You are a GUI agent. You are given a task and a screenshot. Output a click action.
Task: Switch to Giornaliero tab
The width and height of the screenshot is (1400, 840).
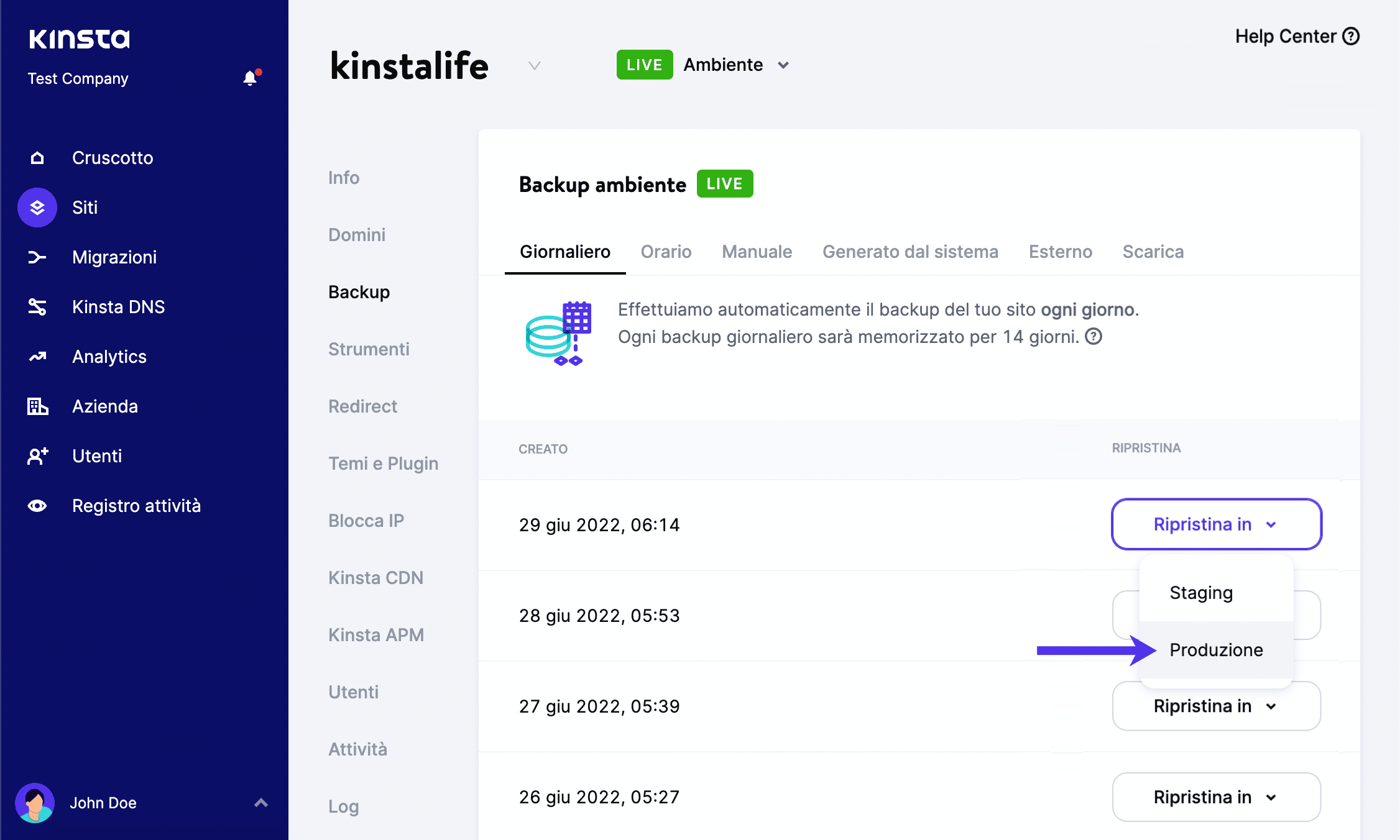tap(565, 252)
